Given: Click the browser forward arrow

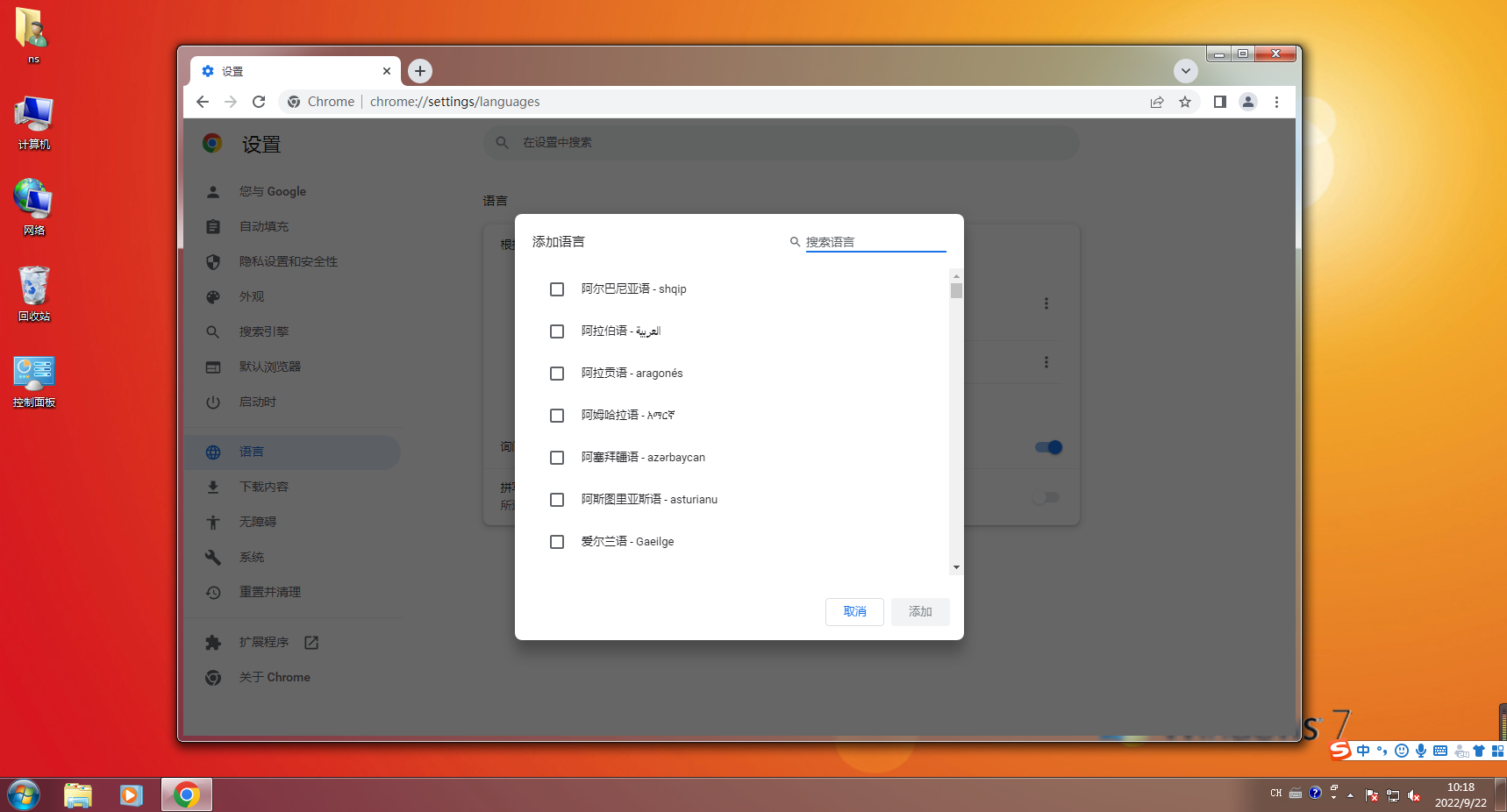Looking at the screenshot, I should click(231, 102).
